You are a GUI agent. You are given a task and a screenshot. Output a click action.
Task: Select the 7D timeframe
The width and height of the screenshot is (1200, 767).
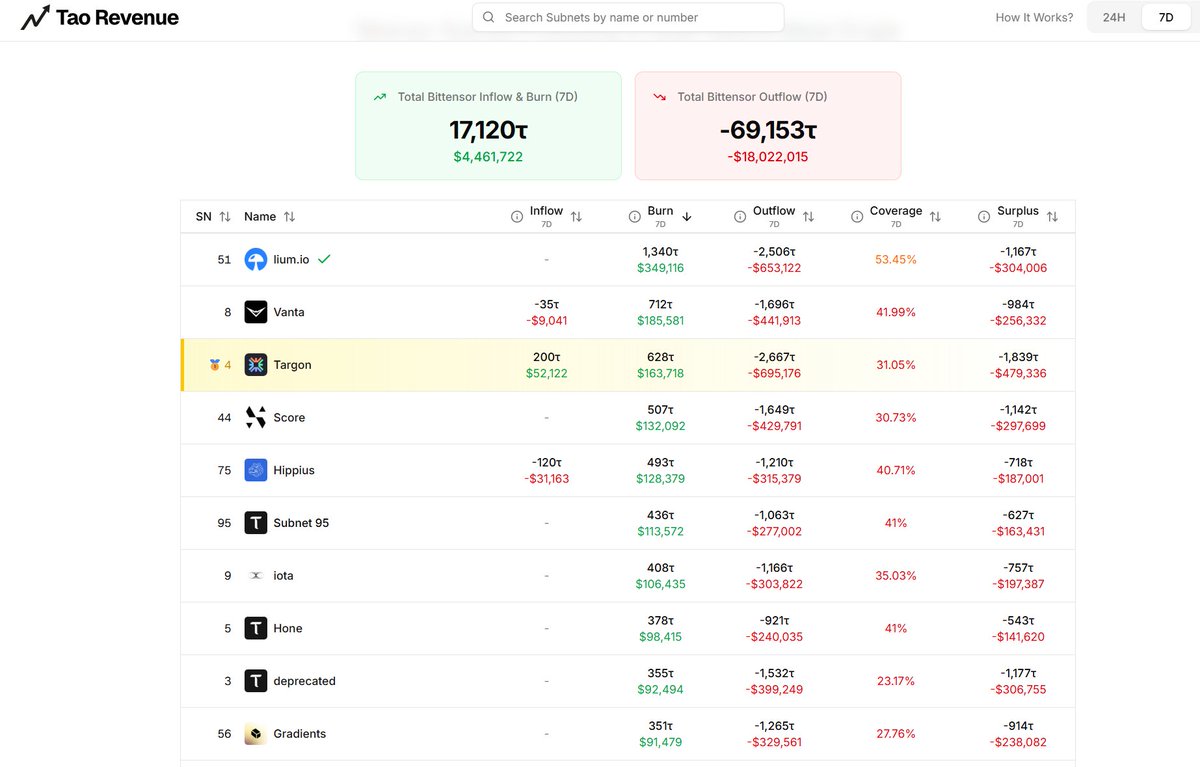[x=1166, y=17]
